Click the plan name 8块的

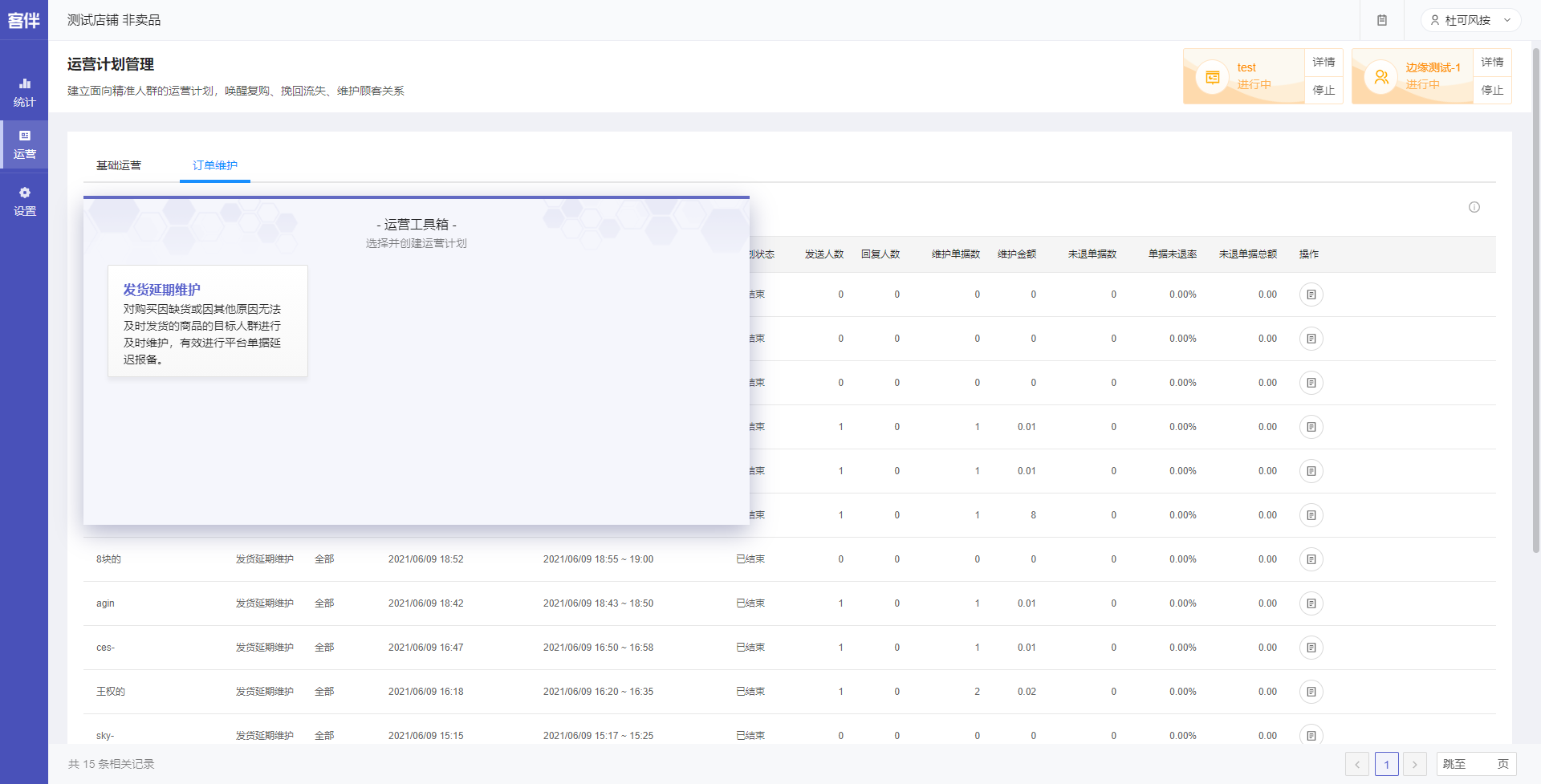108,559
